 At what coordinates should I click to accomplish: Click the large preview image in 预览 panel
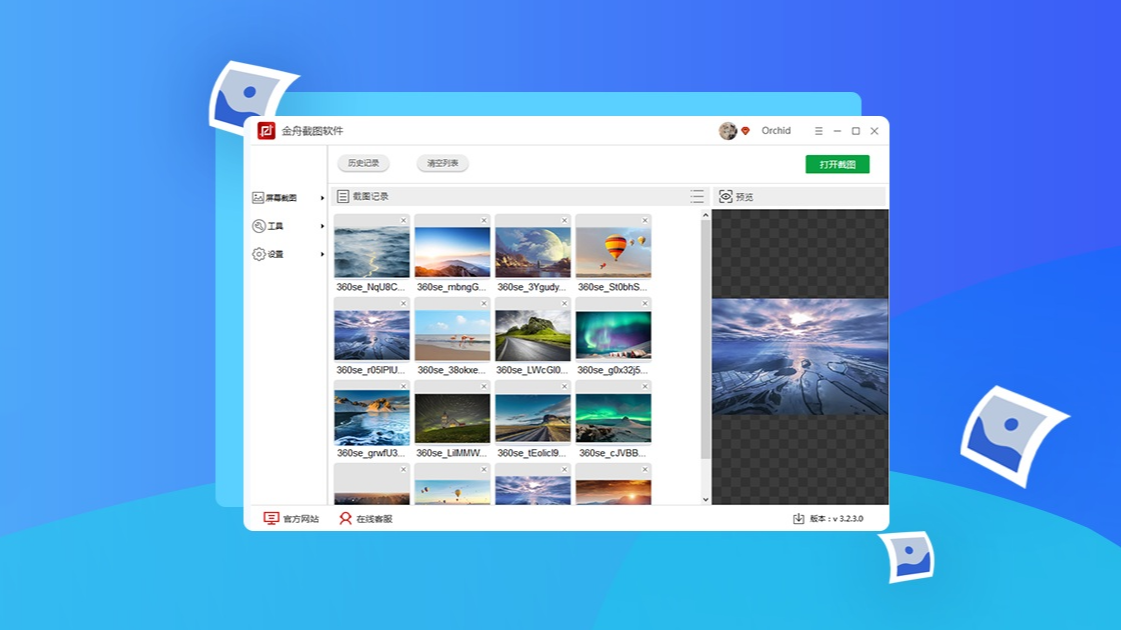pos(800,356)
